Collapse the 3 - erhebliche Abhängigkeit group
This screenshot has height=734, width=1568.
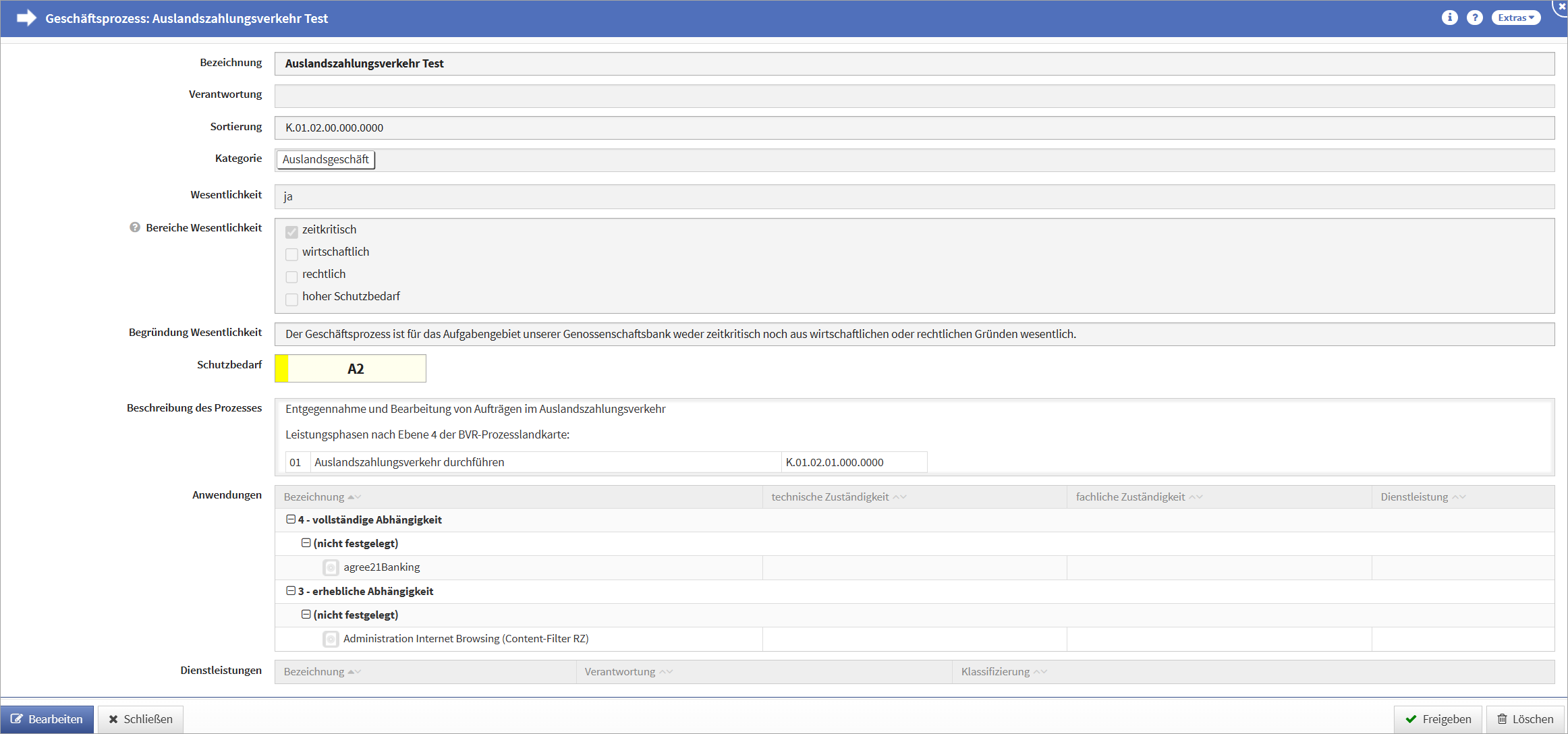click(291, 591)
